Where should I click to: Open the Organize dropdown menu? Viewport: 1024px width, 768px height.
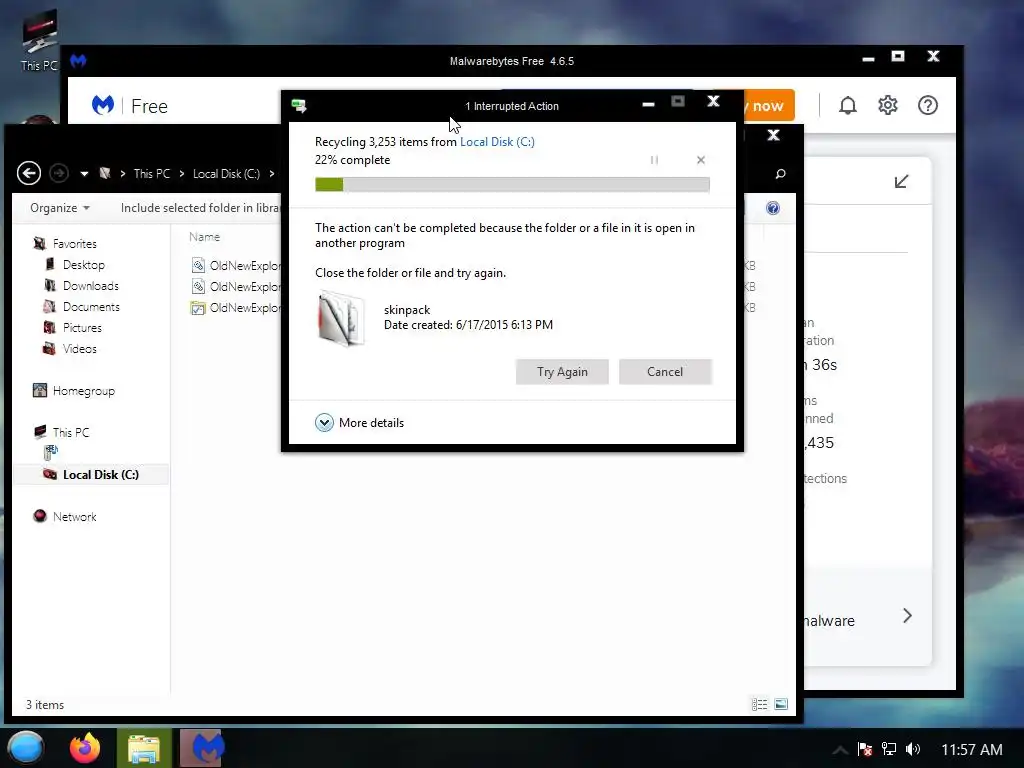click(59, 208)
